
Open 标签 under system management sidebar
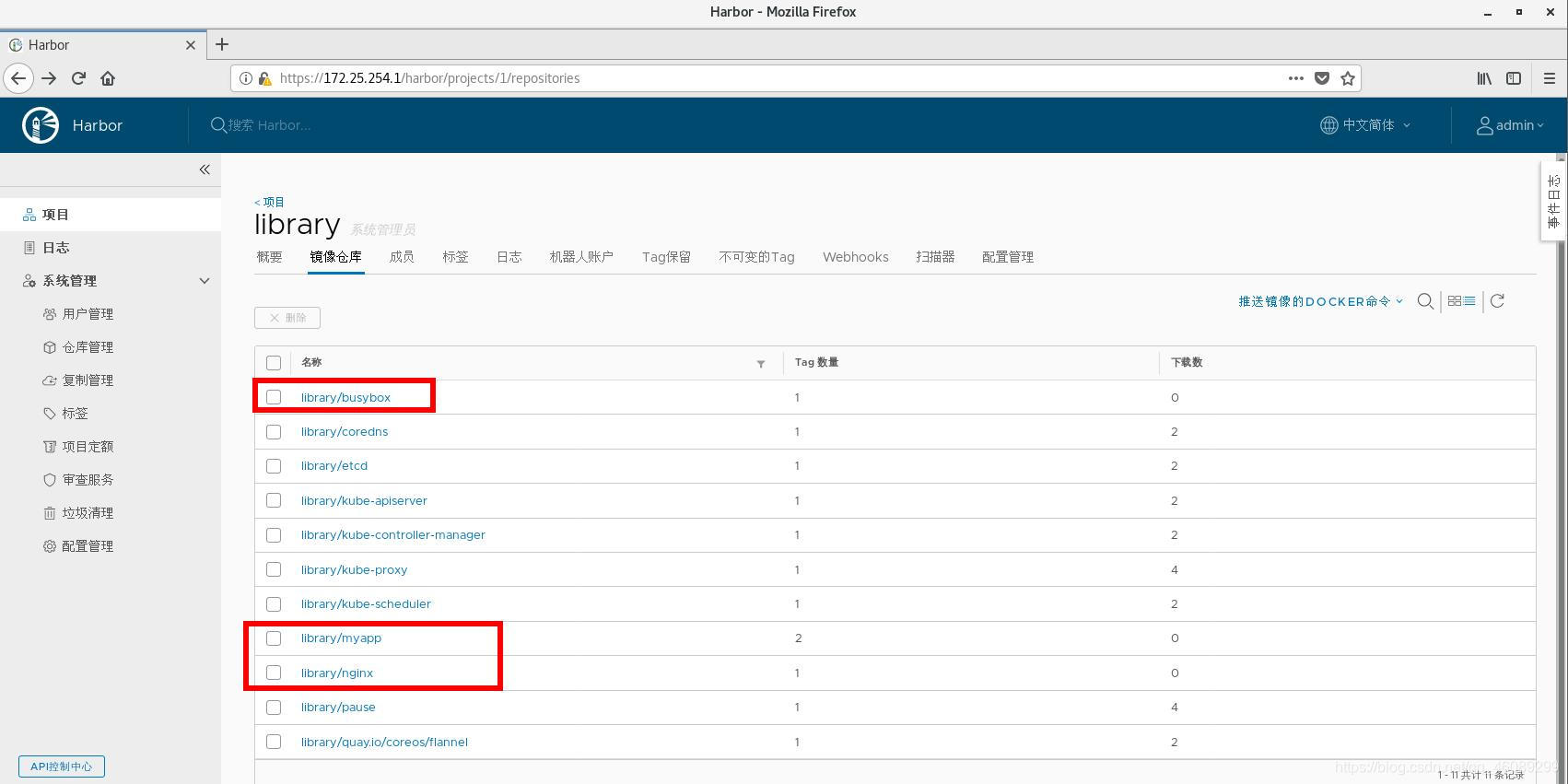tap(75, 414)
